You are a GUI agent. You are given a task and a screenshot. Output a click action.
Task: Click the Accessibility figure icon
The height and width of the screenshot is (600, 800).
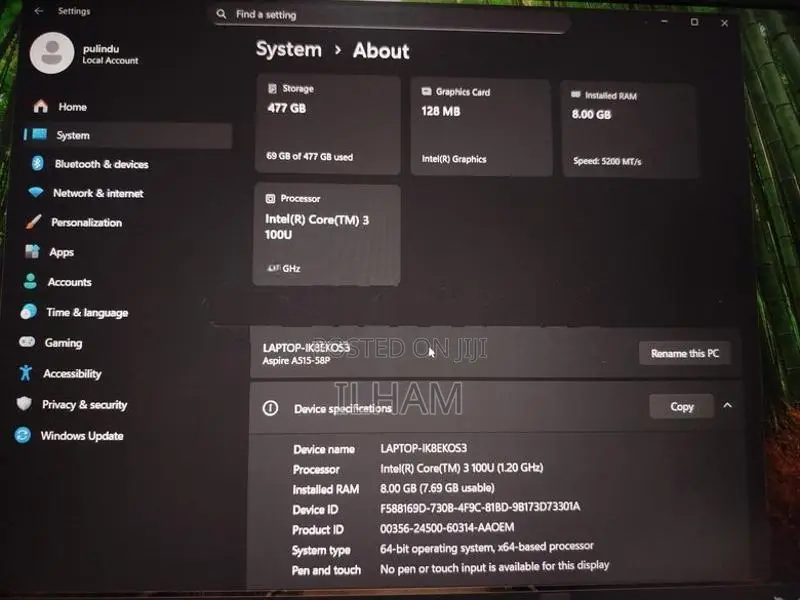click(26, 372)
